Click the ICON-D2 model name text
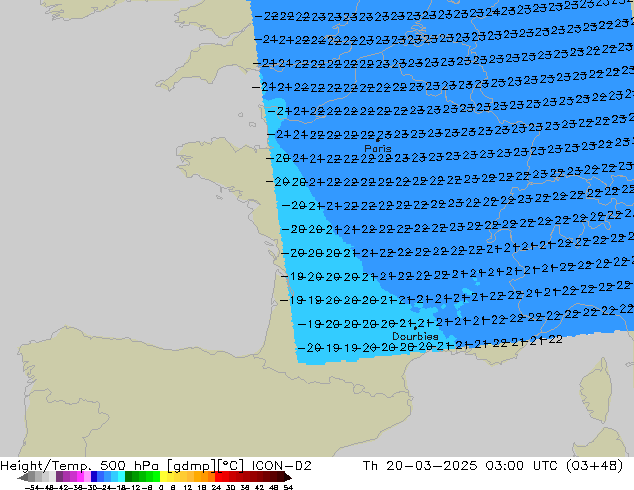Viewport: 634px width, 490px height. (281, 466)
